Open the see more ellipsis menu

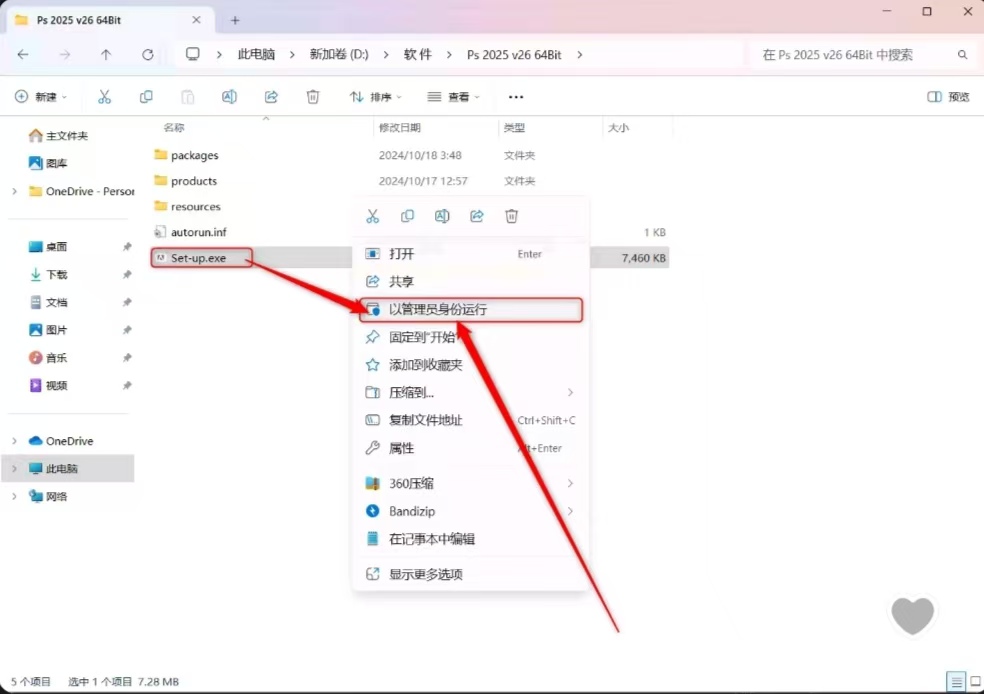(x=516, y=97)
